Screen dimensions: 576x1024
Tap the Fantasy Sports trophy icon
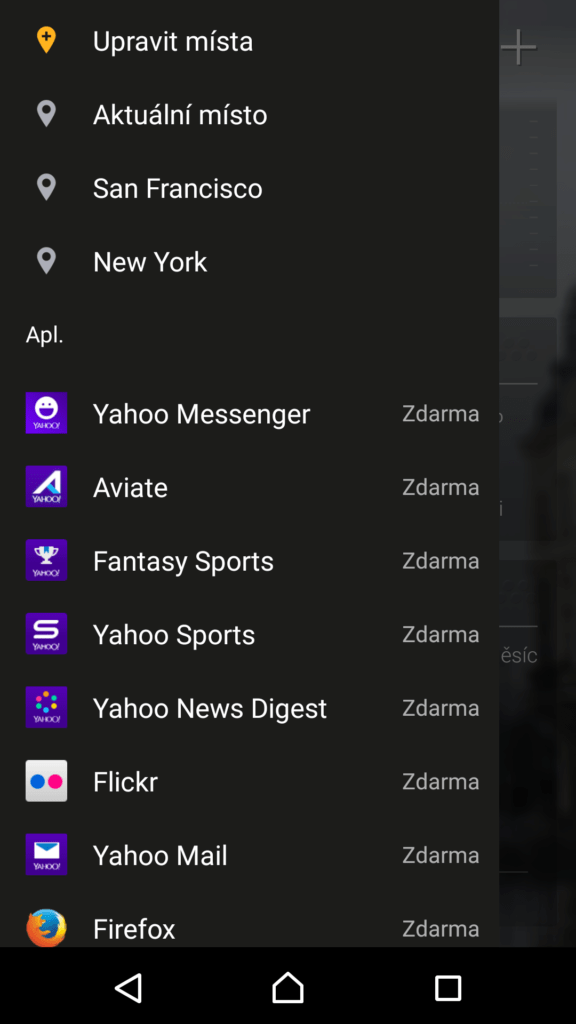point(46,560)
